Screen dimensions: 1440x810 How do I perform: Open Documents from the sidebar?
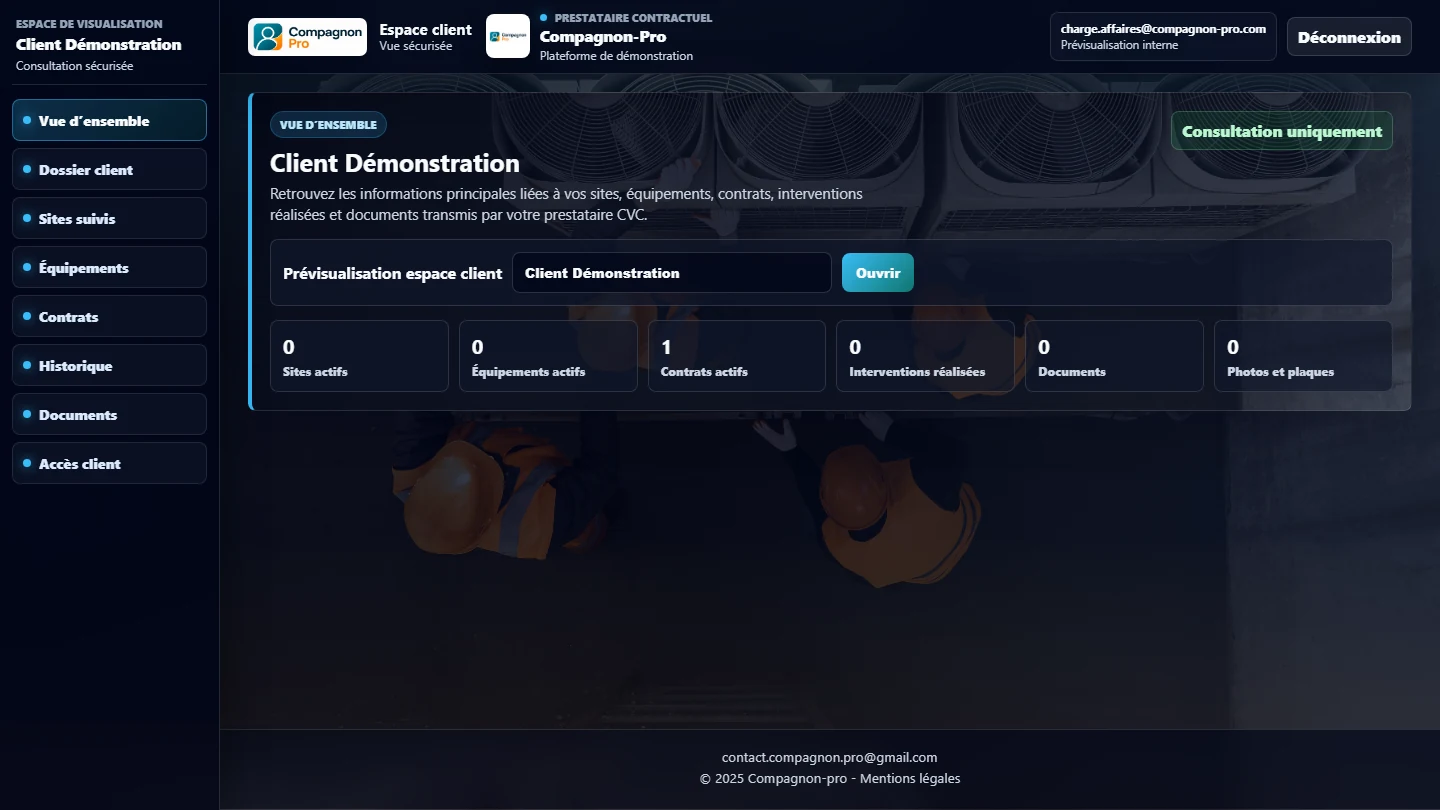coord(109,414)
